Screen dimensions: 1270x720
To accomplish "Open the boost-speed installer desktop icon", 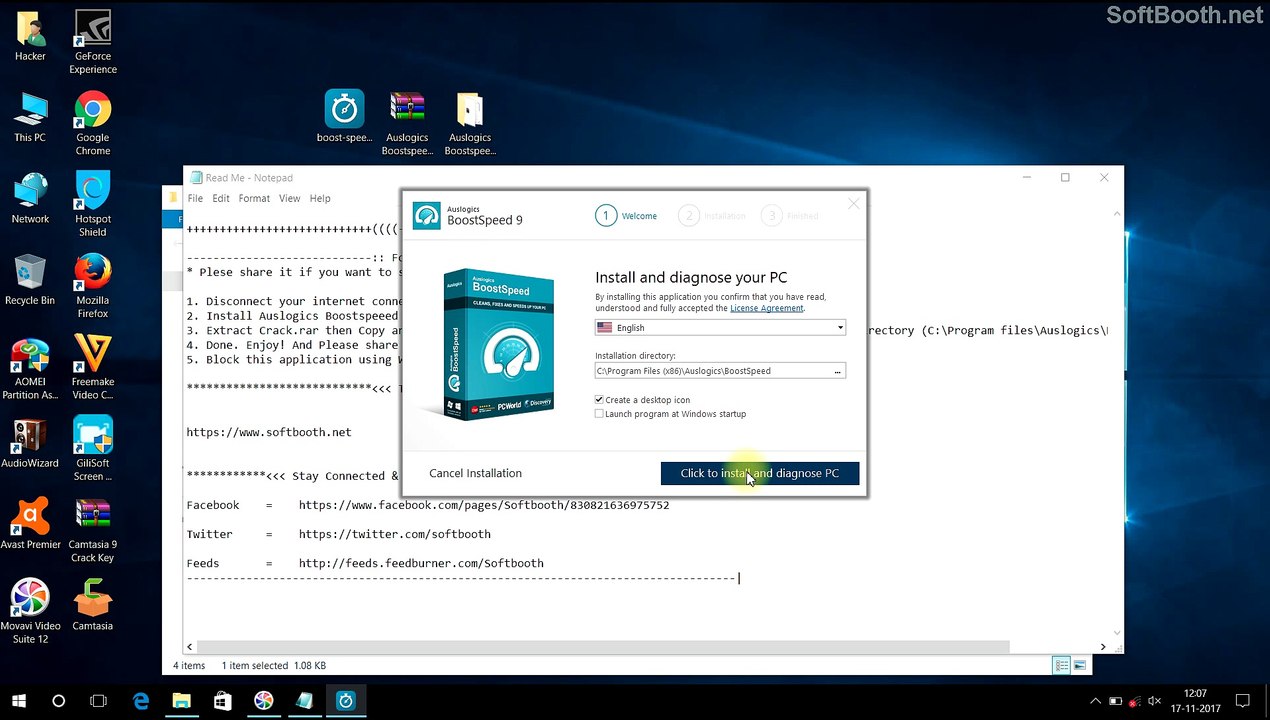I will pos(344,117).
